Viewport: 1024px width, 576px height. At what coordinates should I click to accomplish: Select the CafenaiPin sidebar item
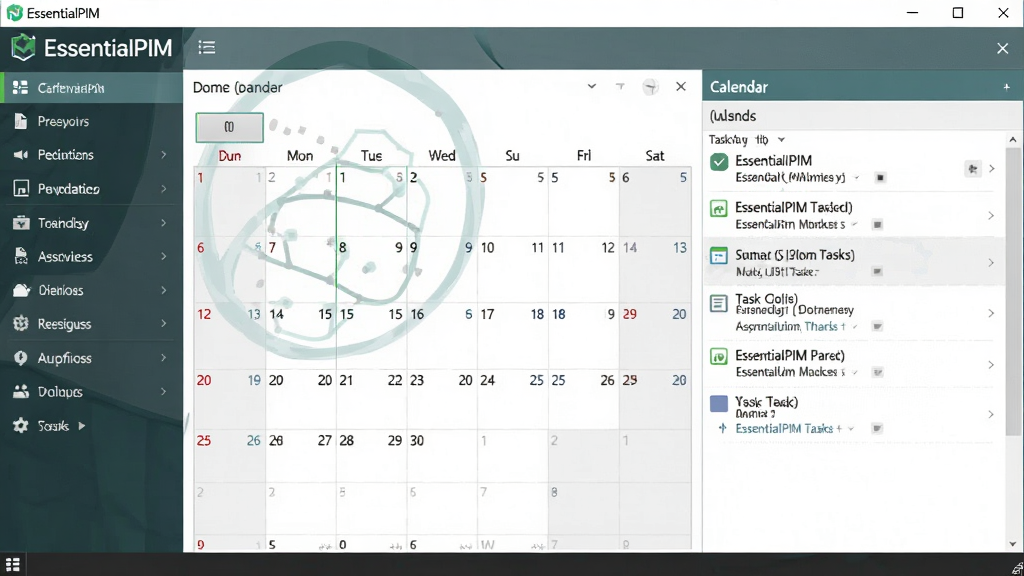pos(91,88)
